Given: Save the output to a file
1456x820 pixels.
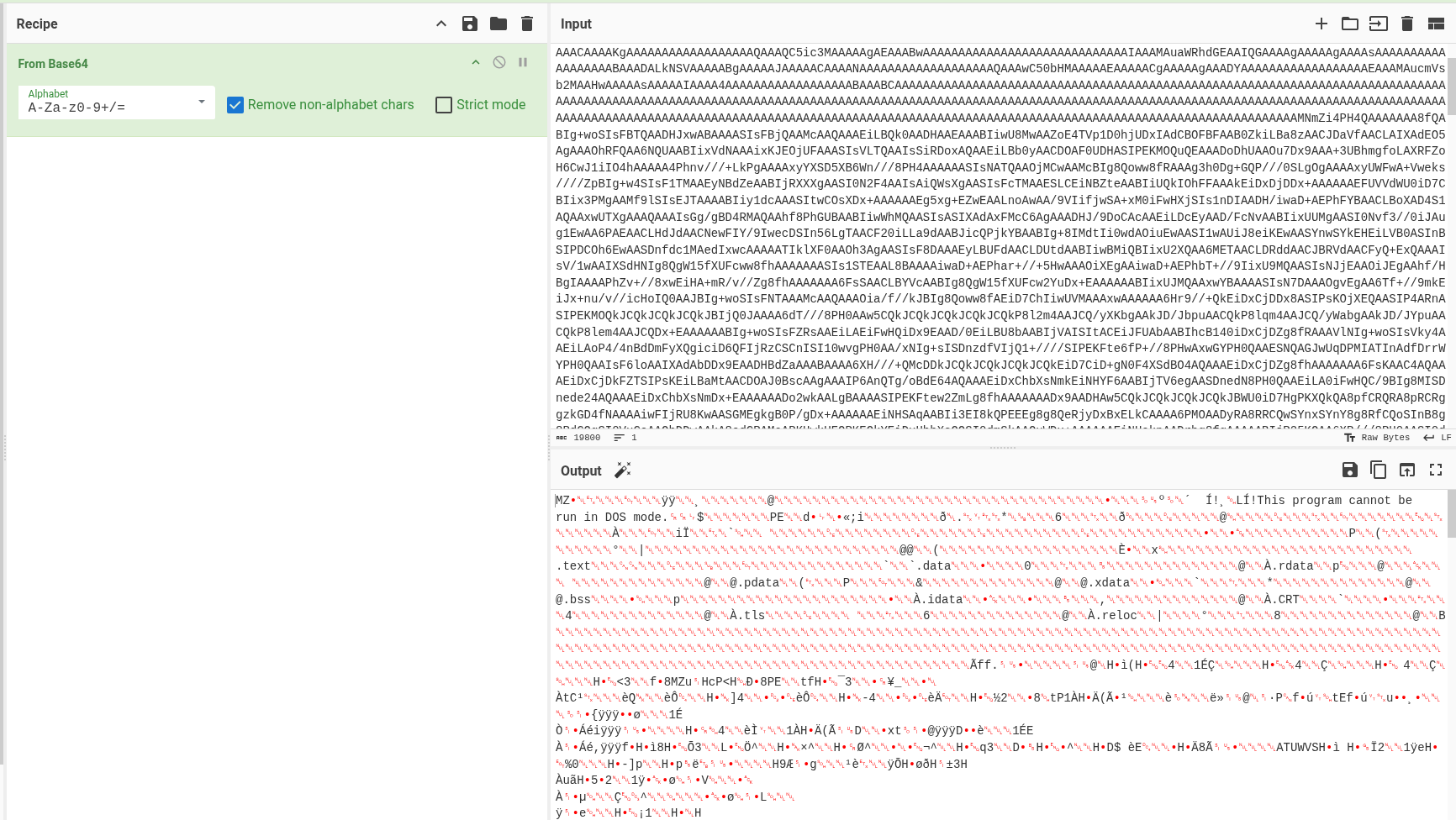Looking at the screenshot, I should pos(1350,470).
